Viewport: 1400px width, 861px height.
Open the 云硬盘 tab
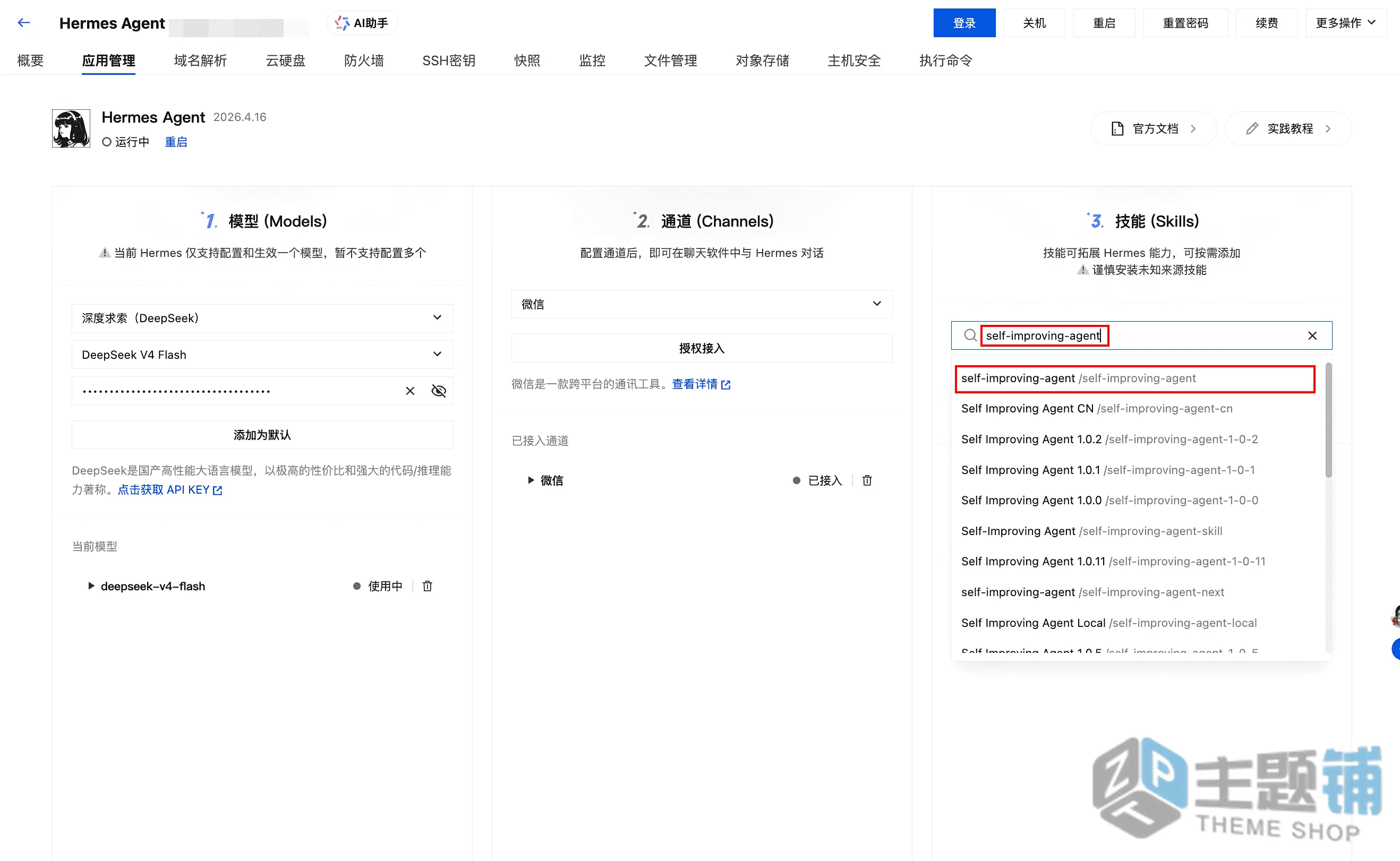pyautogui.click(x=285, y=61)
